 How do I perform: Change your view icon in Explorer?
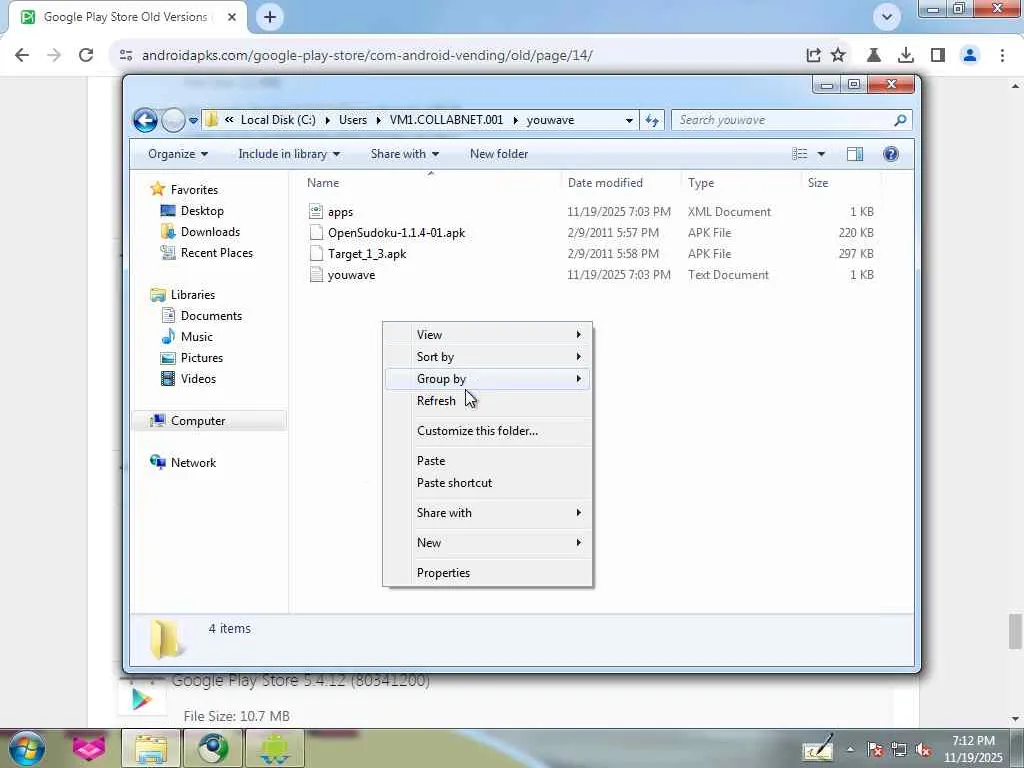800,154
